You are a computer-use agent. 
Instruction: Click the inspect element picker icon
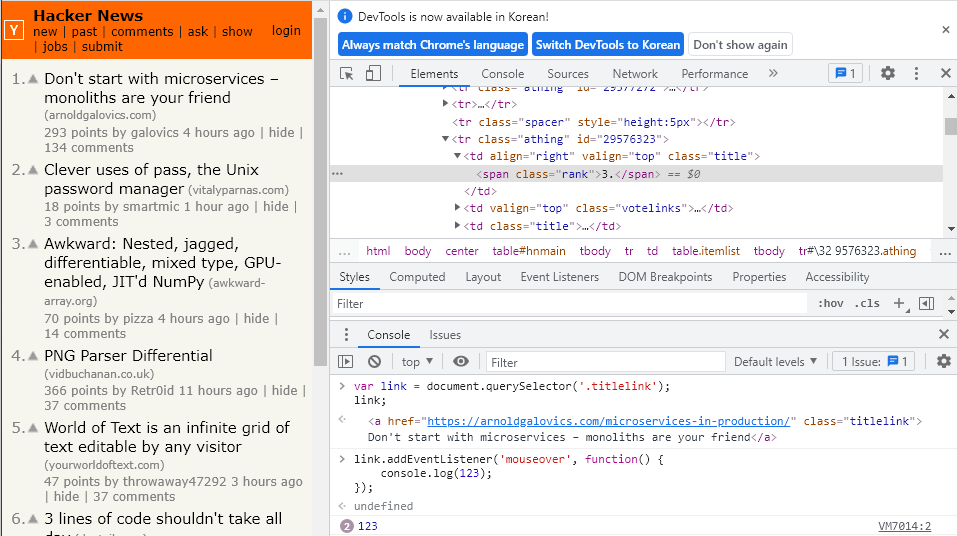point(347,74)
